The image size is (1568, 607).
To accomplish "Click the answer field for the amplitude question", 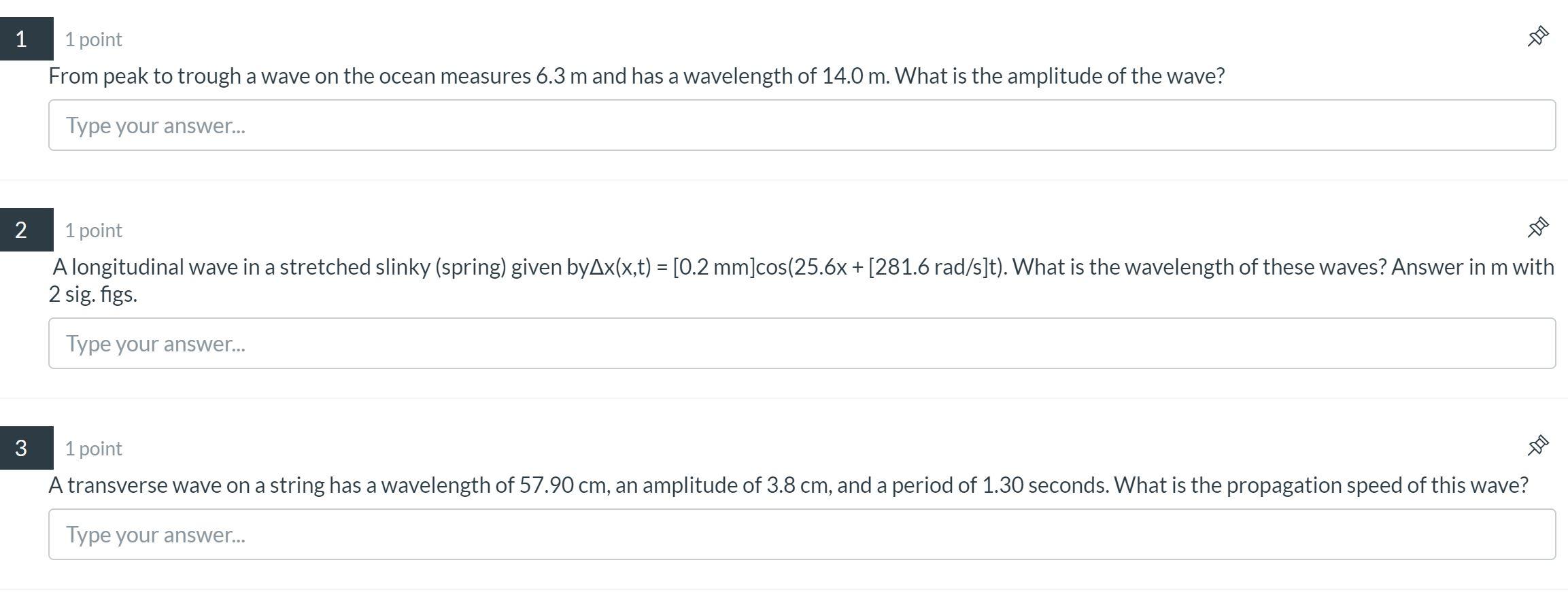I will 801,125.
